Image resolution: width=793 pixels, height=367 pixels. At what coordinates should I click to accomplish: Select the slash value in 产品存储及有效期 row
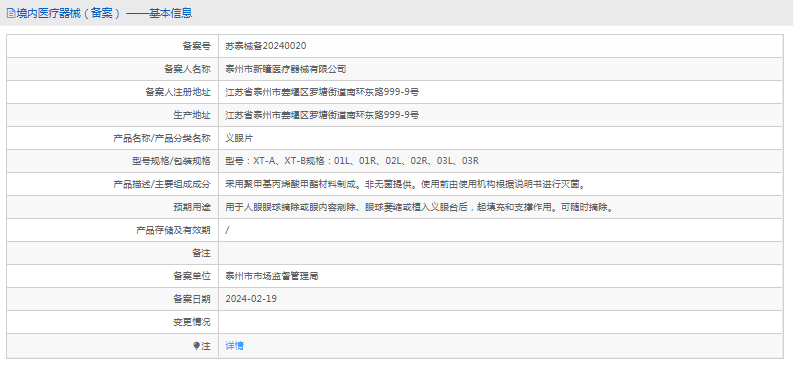pos(228,230)
